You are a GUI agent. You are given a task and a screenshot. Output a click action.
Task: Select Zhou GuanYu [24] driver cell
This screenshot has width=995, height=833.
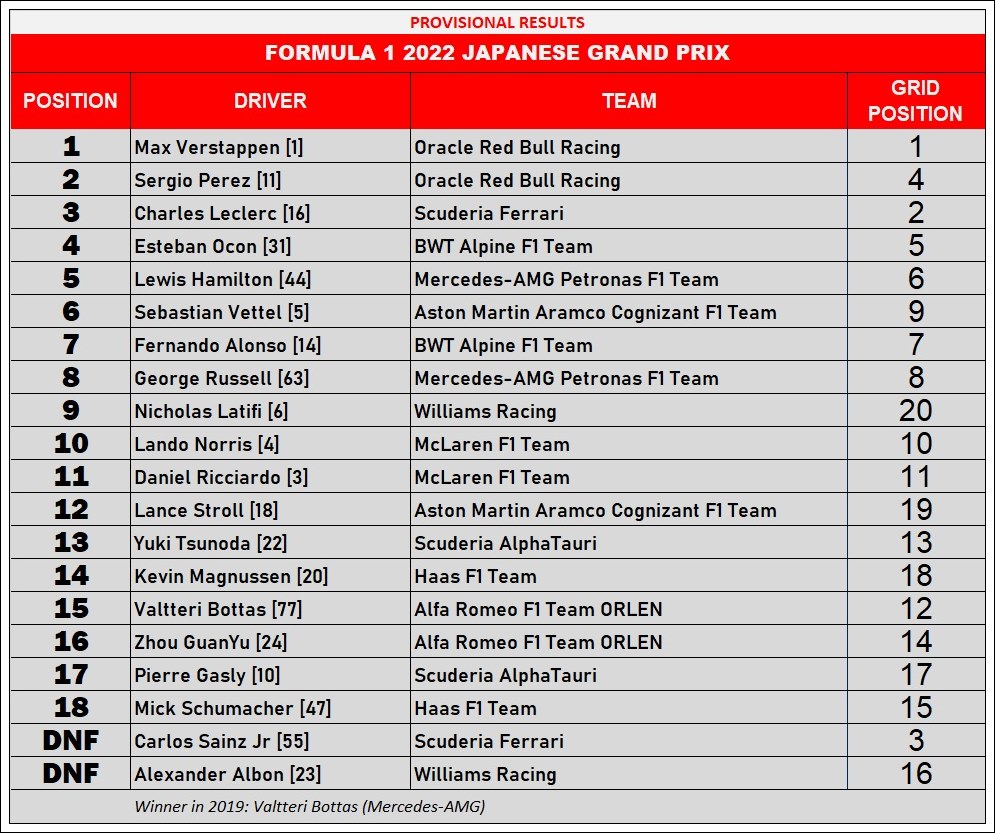pyautogui.click(x=270, y=641)
